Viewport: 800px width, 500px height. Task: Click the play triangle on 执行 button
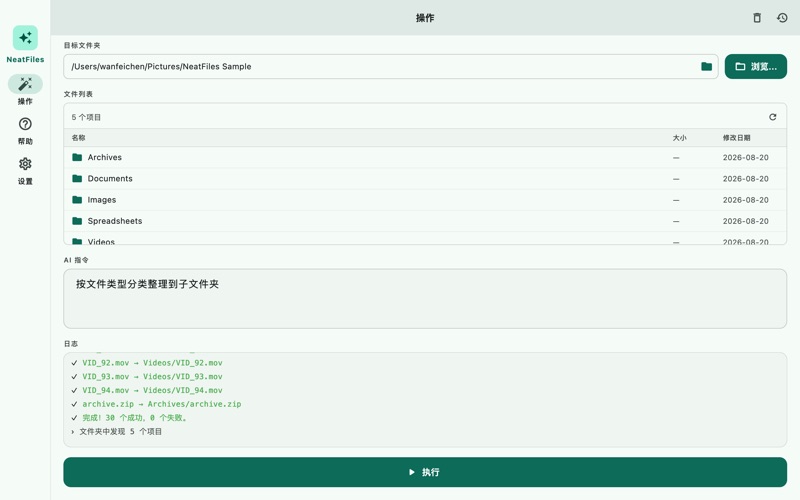click(x=412, y=472)
